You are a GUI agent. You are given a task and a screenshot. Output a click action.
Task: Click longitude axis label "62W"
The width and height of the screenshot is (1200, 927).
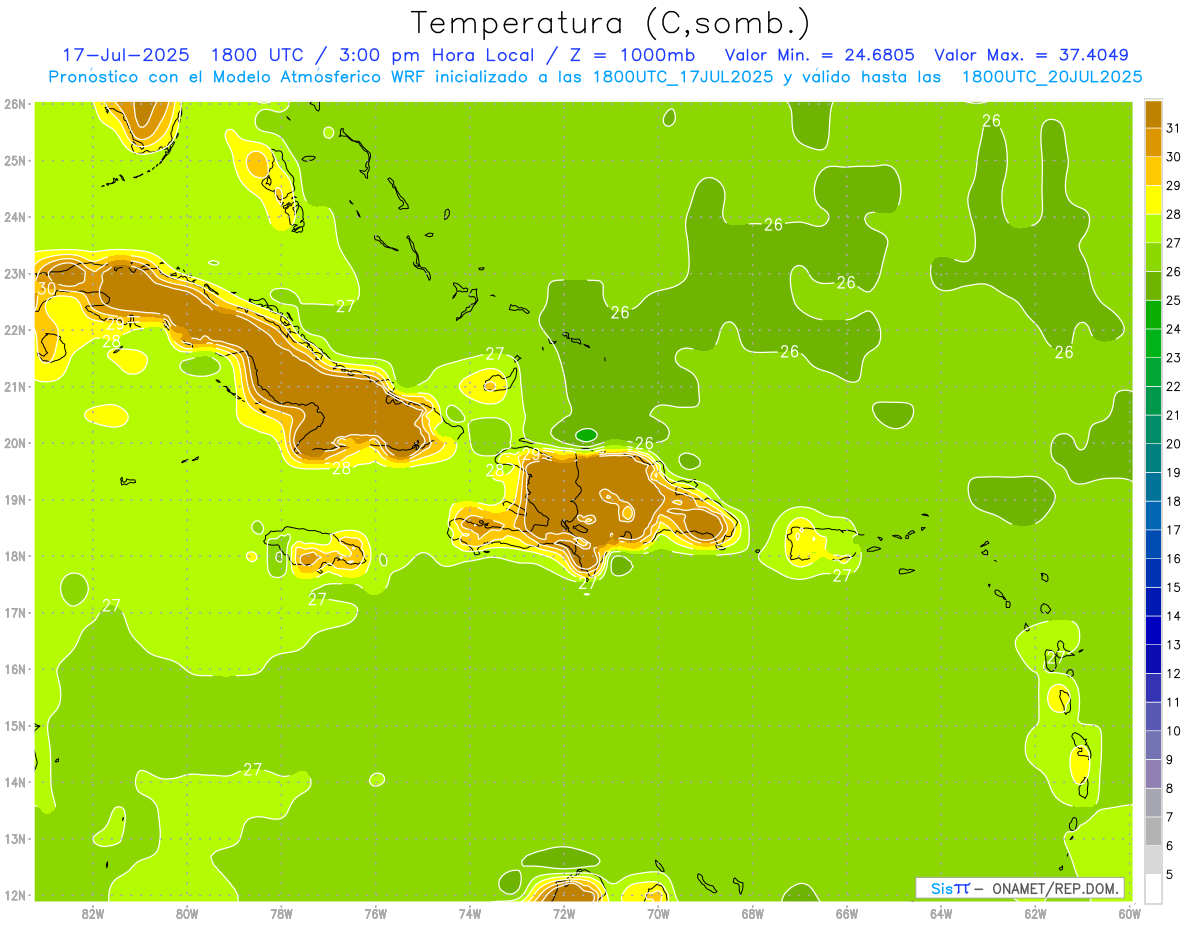[x=1035, y=913]
